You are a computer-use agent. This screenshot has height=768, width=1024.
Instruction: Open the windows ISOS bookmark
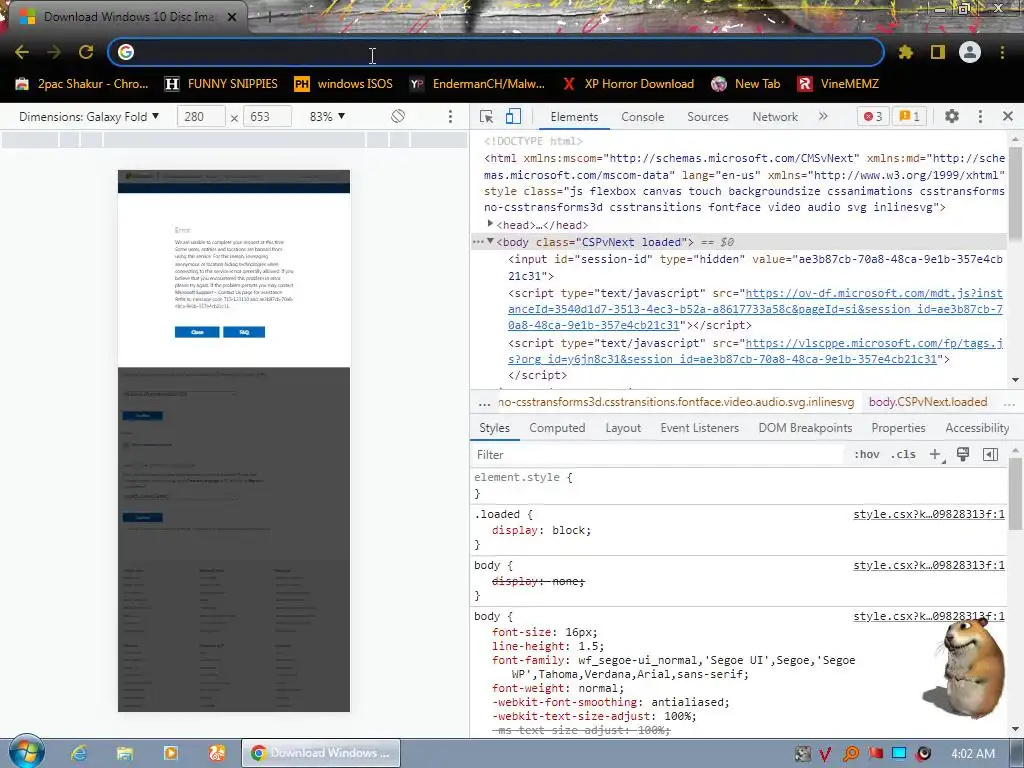344,84
